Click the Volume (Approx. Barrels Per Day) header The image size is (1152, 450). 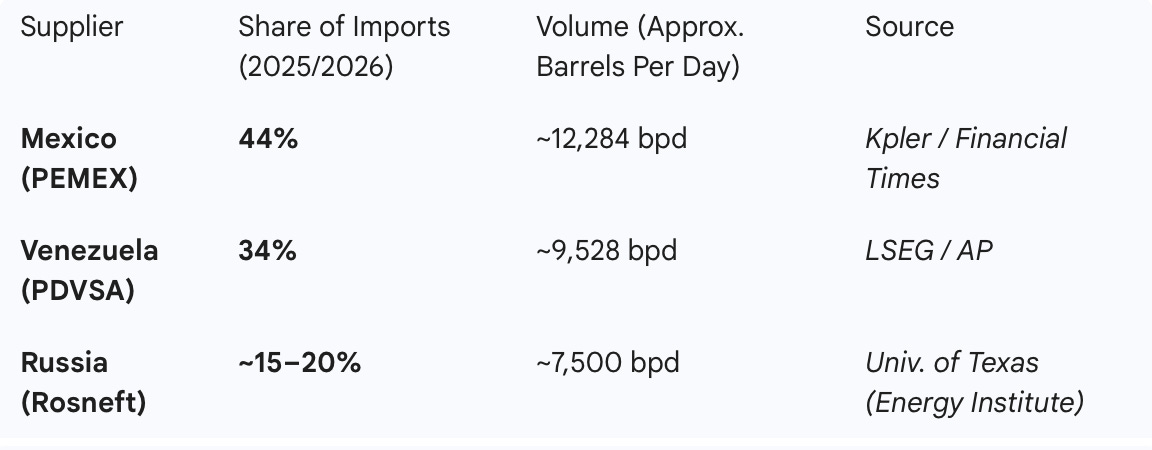[x=640, y=47]
